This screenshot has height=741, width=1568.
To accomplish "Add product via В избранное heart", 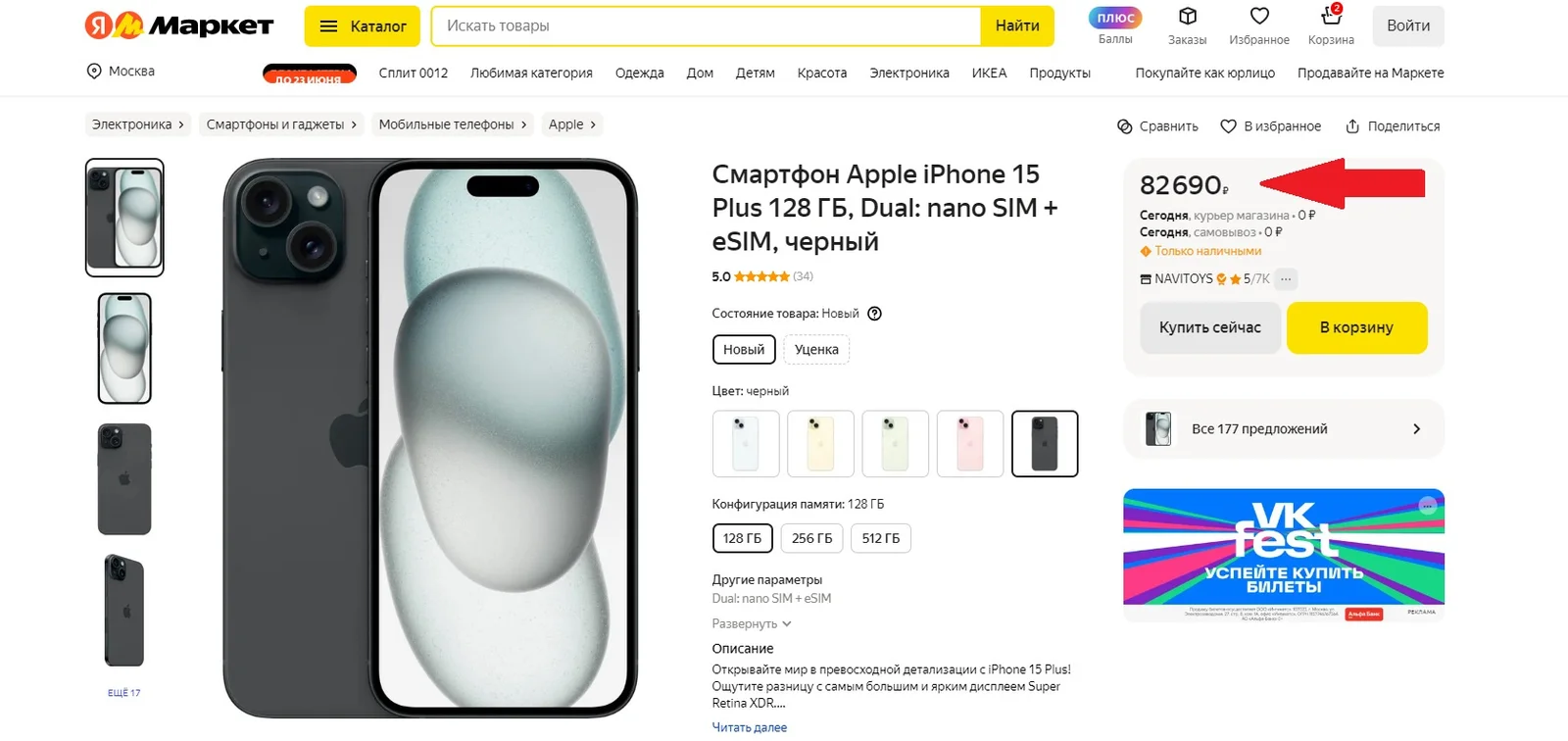I will (1228, 126).
